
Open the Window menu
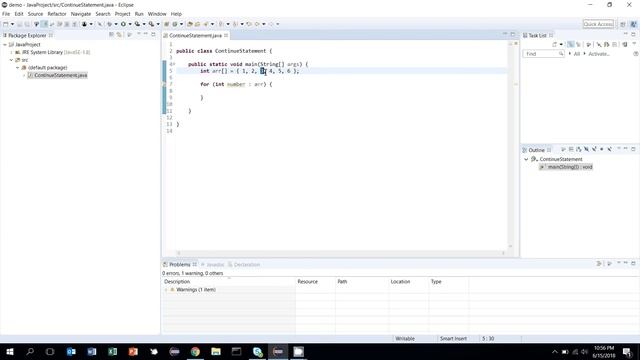157,14
